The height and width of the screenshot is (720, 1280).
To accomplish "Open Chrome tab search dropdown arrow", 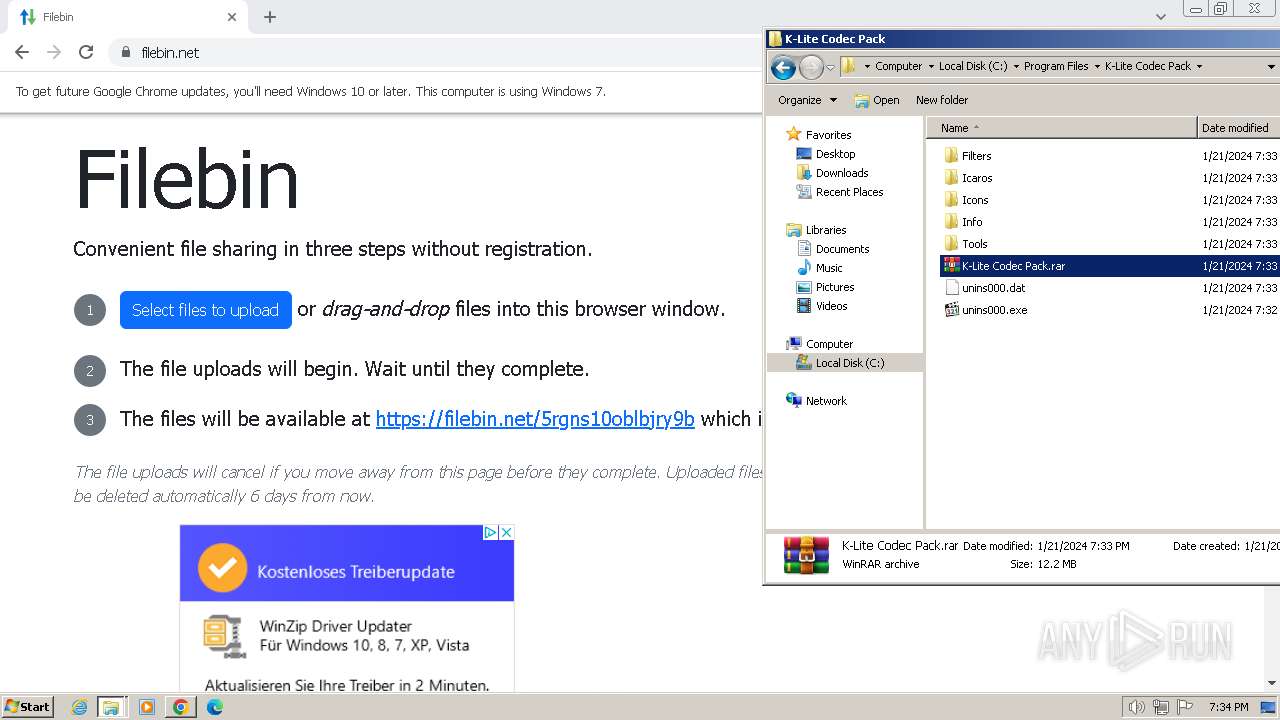I will click(1161, 17).
